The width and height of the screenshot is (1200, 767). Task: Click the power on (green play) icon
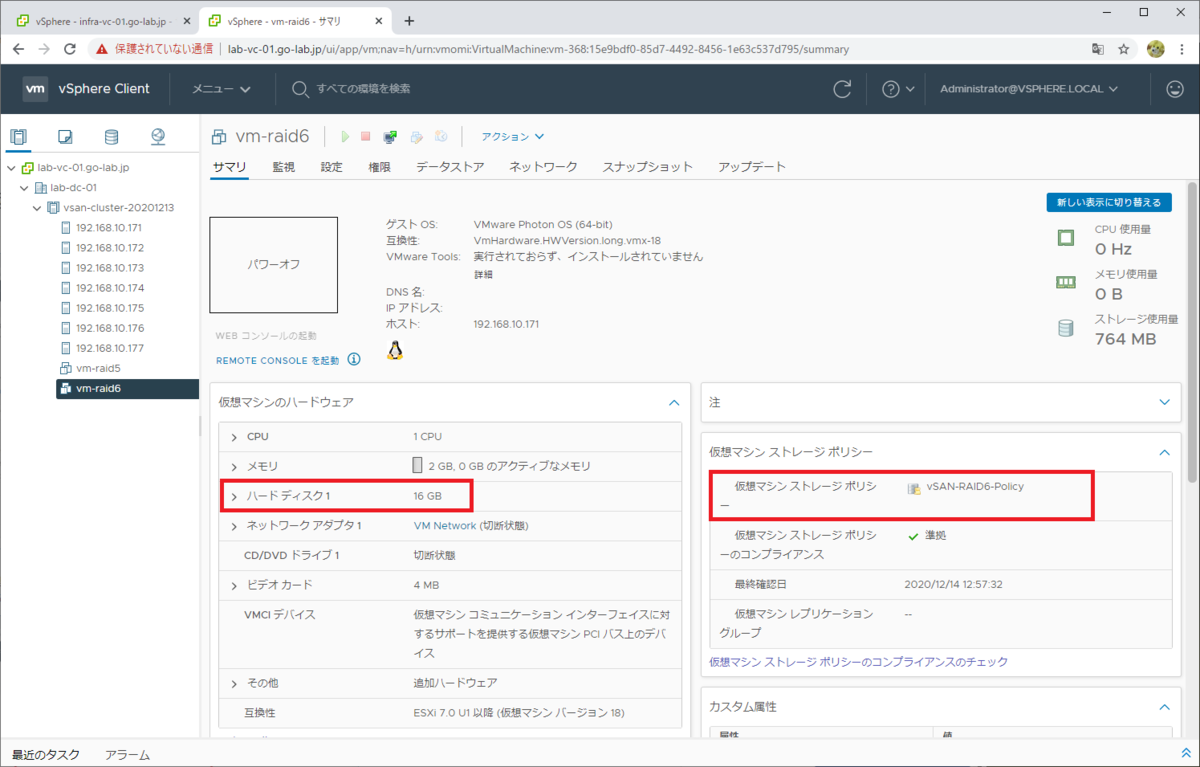[345, 136]
